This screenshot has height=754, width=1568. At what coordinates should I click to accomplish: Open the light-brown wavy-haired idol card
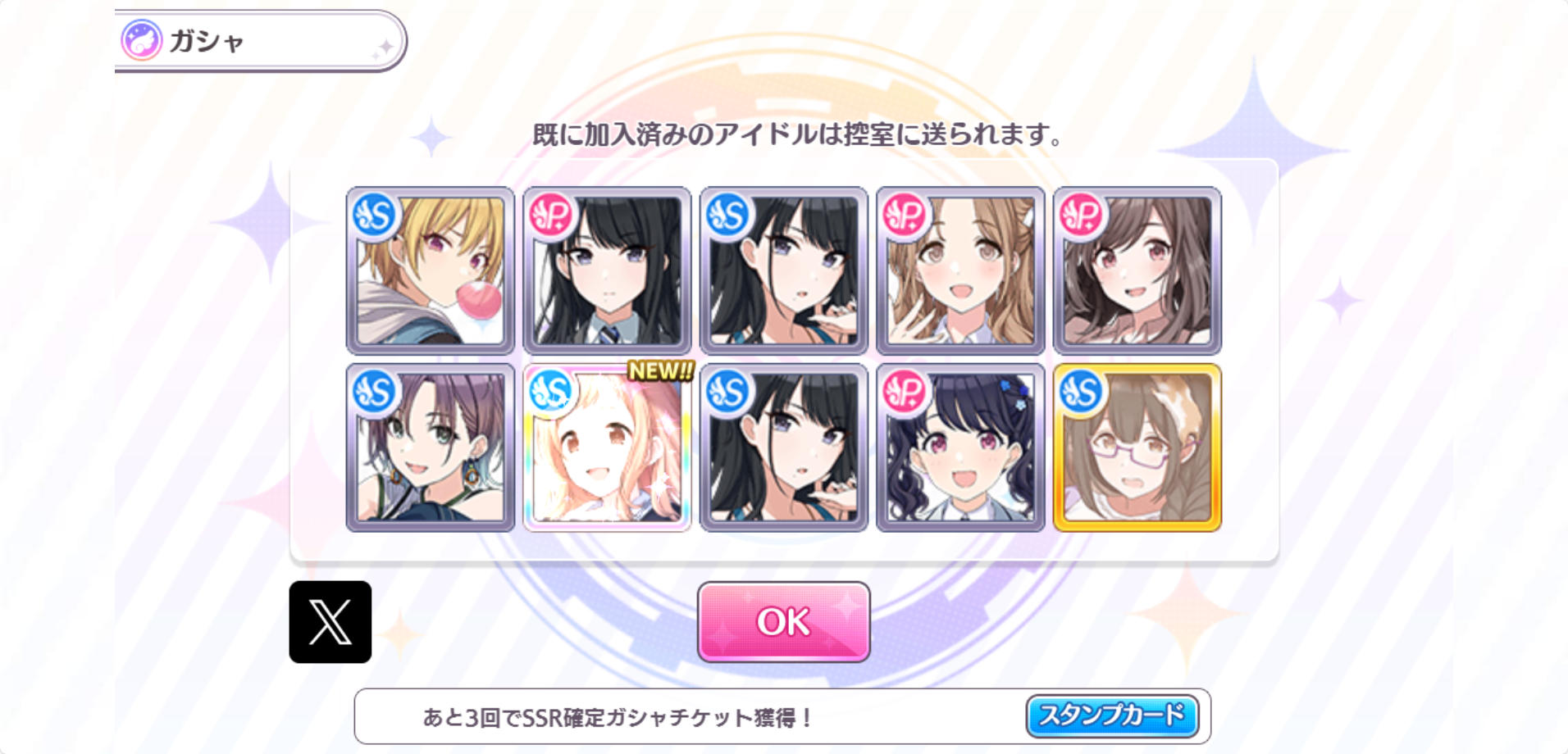point(960,270)
